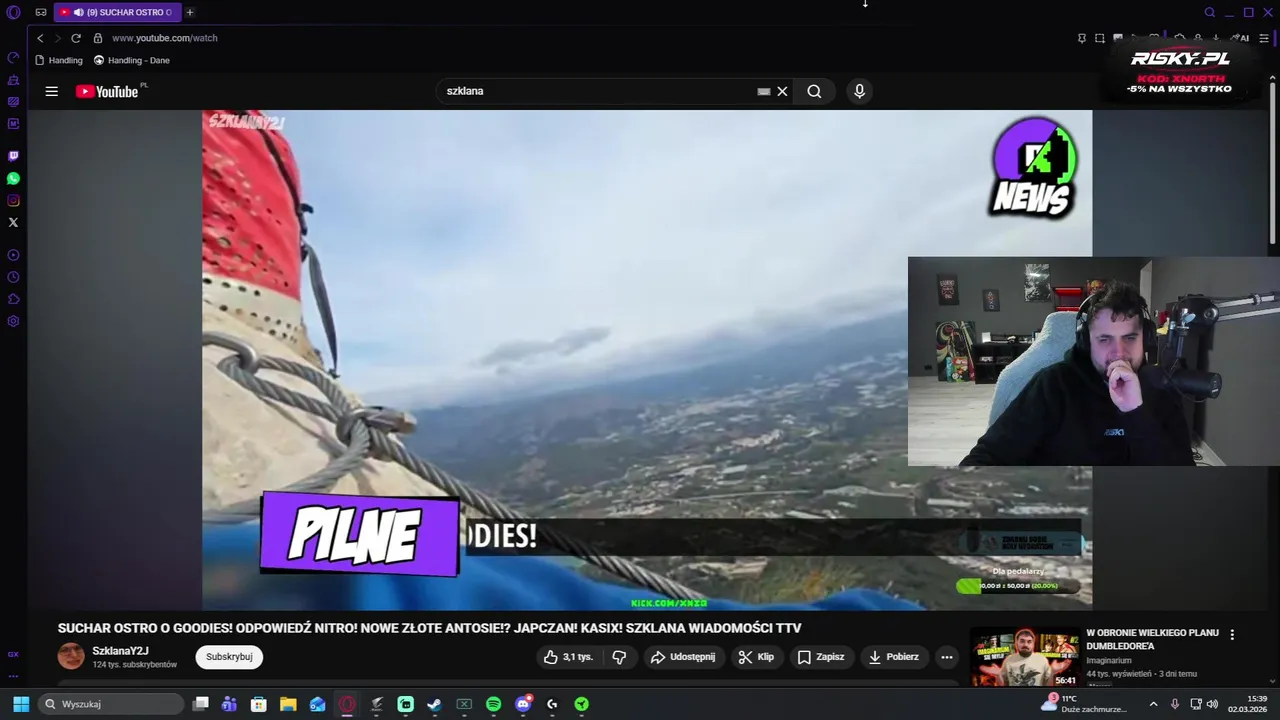The width and height of the screenshot is (1280, 720).
Task: Open the Opera GX main menu logo
Action: (13, 12)
